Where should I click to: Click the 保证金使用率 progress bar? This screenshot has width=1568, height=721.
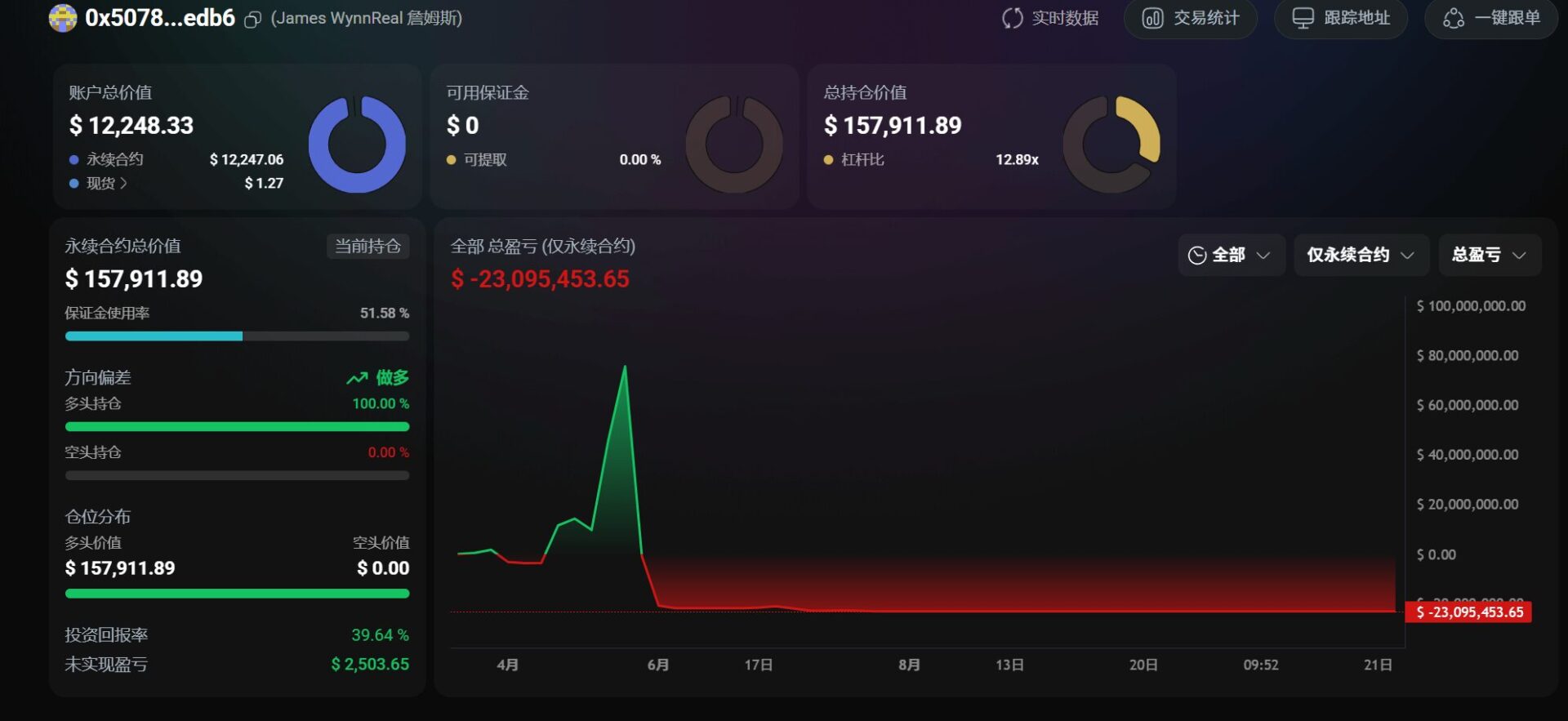click(x=237, y=336)
